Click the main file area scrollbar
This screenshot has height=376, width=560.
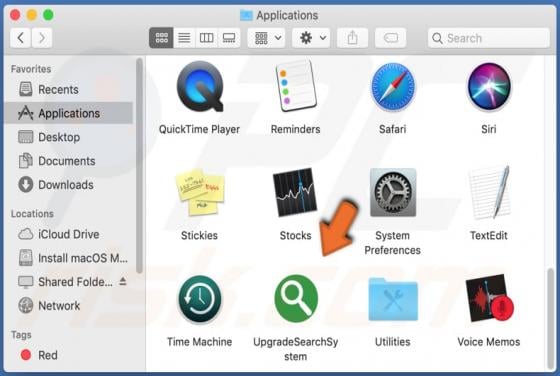[551, 319]
